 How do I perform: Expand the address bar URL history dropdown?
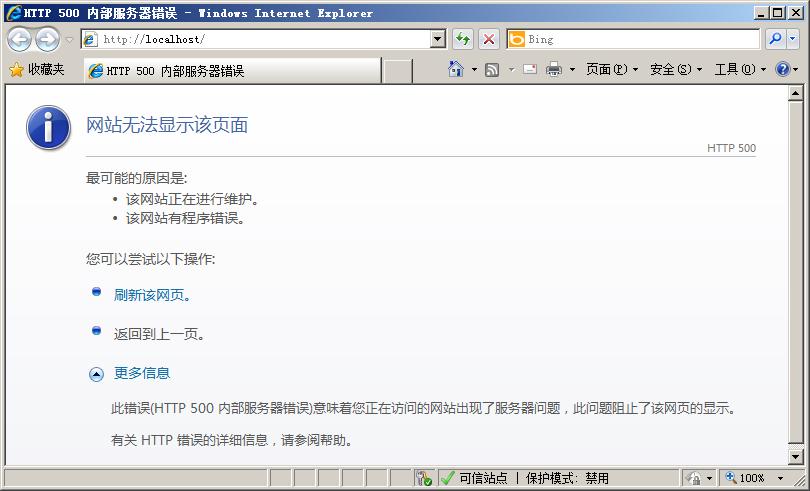(x=438, y=39)
